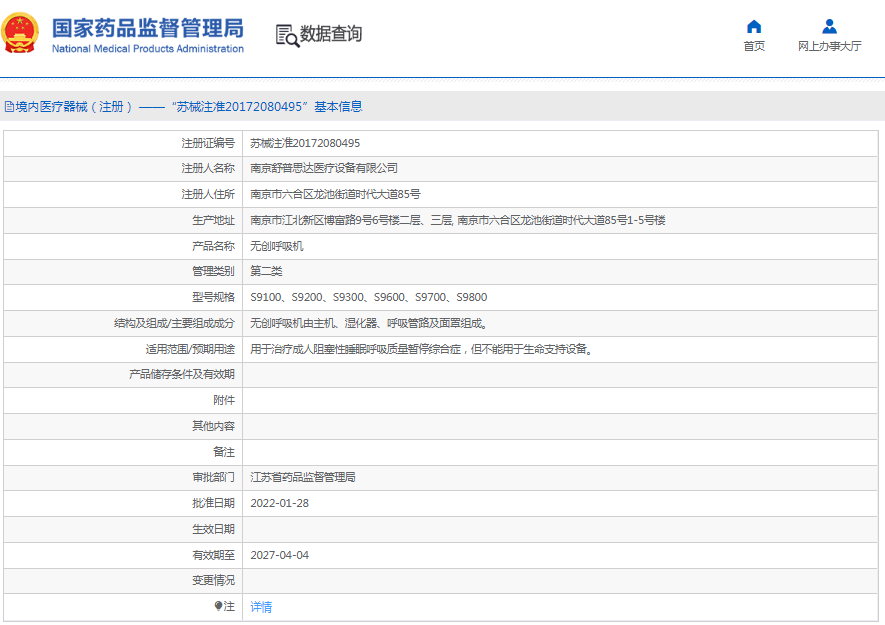This screenshot has width=885, height=625.
Task: Select 南京舒普思达医疗设备有限公司 cell
Action: [324, 168]
